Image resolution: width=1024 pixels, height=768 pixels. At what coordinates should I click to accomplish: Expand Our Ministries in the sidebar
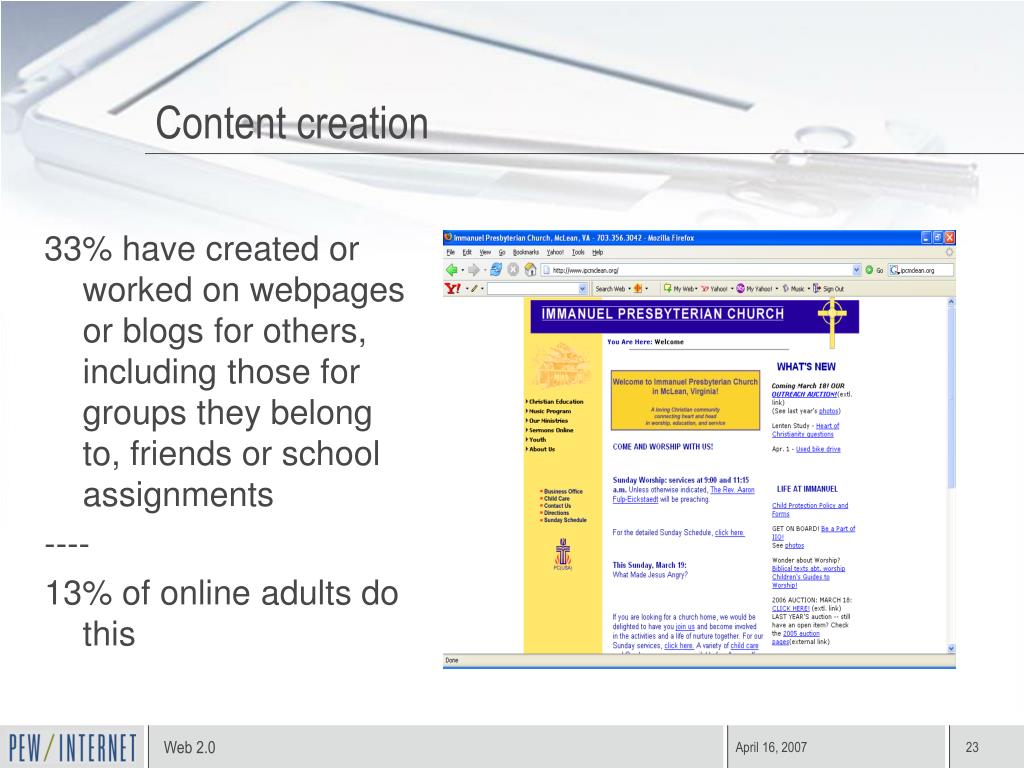click(x=547, y=421)
